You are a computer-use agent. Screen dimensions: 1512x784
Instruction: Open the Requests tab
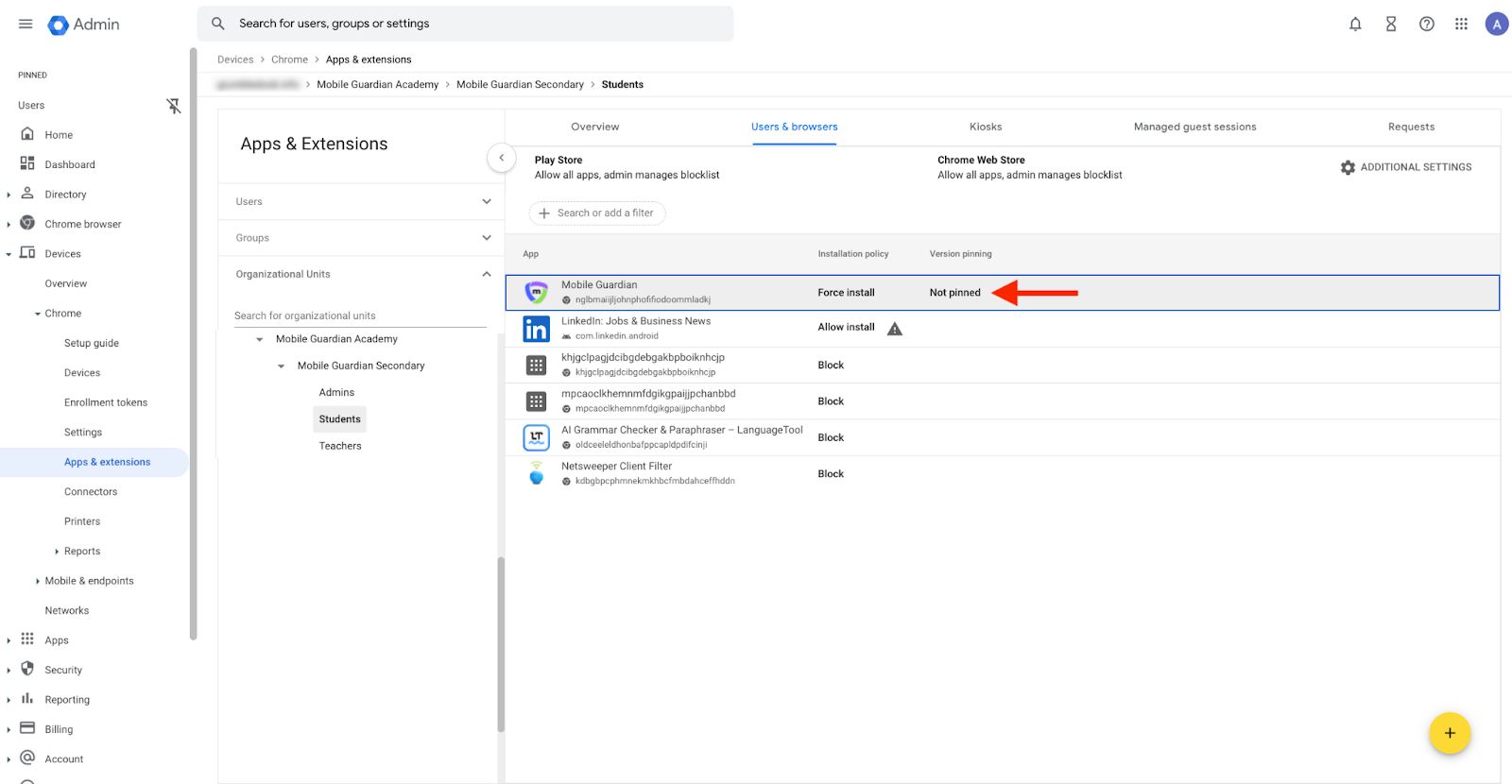(x=1411, y=127)
